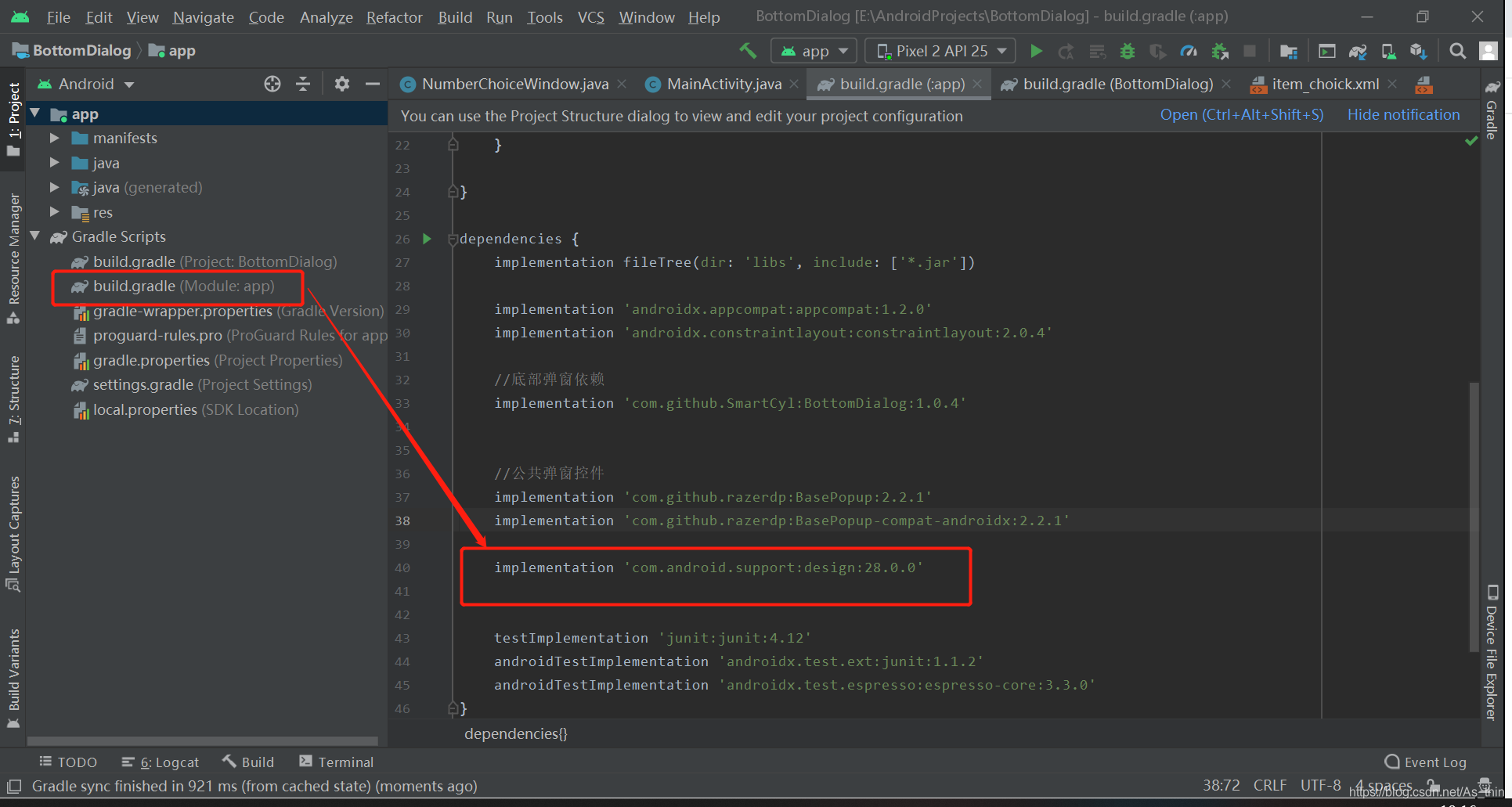1512x807 pixels.
Task: Click the user account avatar icon
Action: 1489,51
